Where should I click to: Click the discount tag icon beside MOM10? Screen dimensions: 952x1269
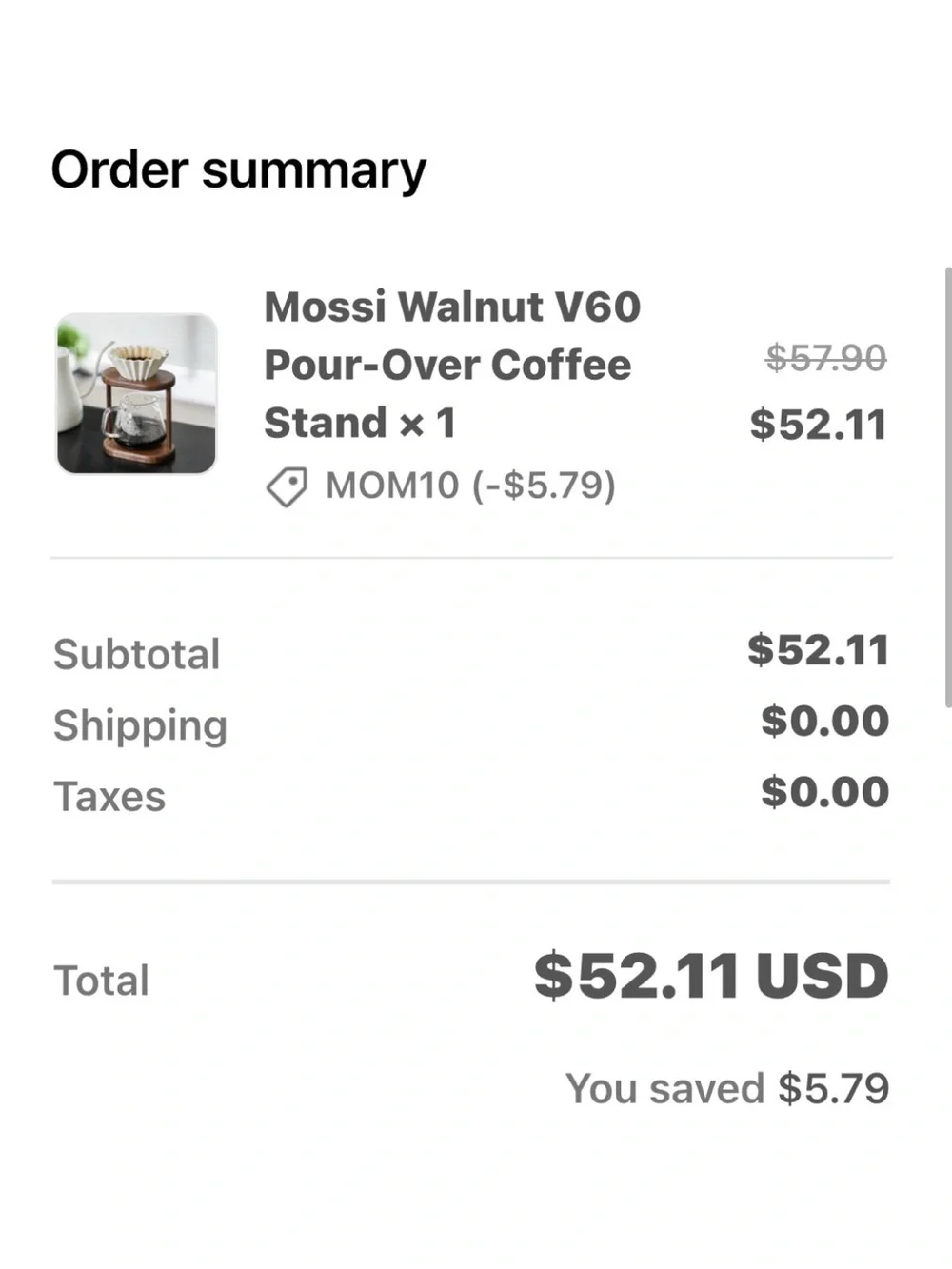(x=287, y=487)
